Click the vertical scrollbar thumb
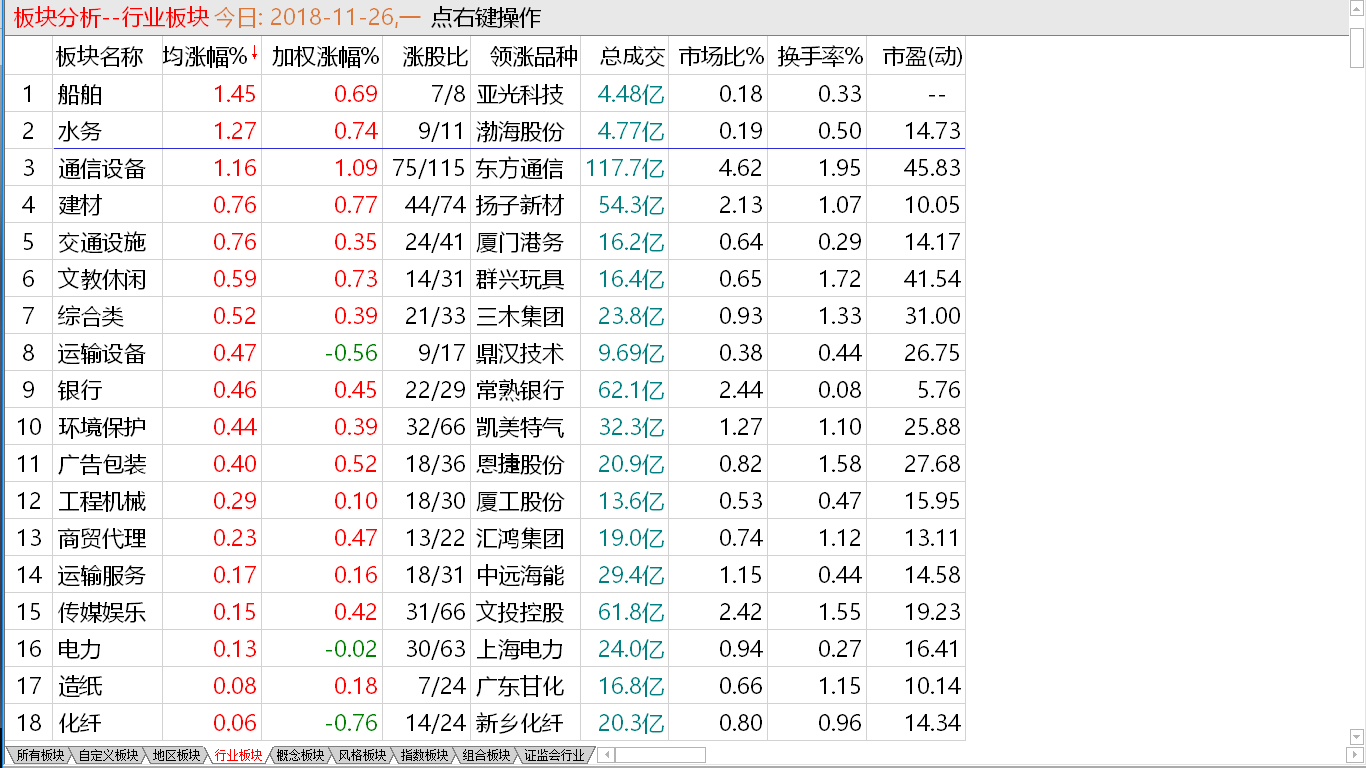Image resolution: width=1366 pixels, height=768 pixels. (x=1357, y=46)
